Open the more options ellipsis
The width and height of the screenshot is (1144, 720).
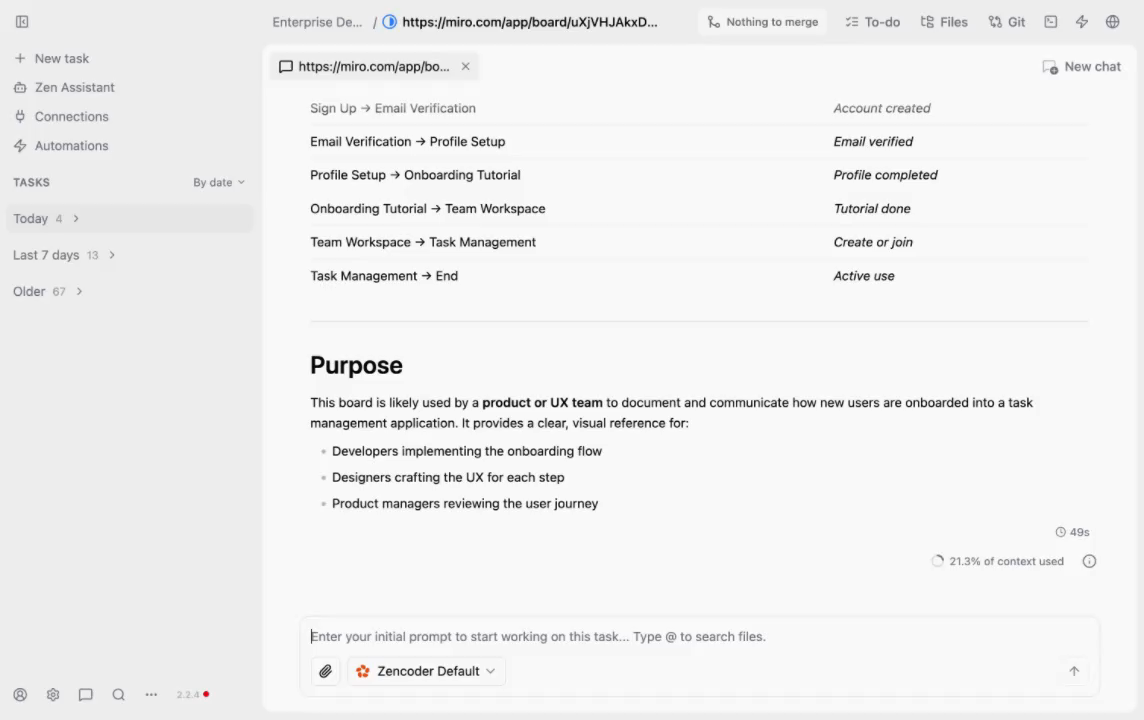pos(151,694)
